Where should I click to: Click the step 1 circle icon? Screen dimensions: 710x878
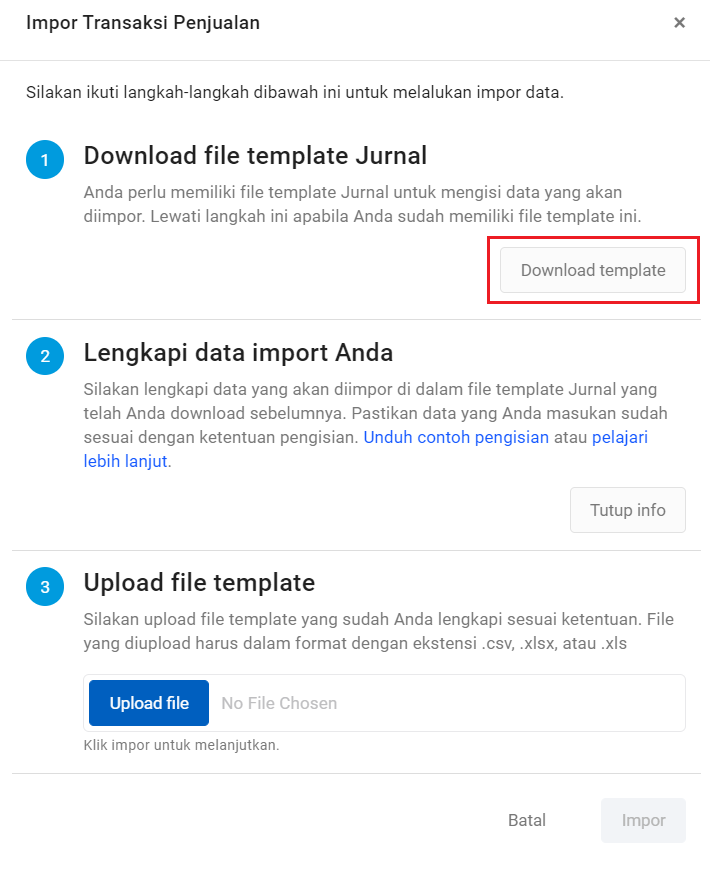(45, 160)
